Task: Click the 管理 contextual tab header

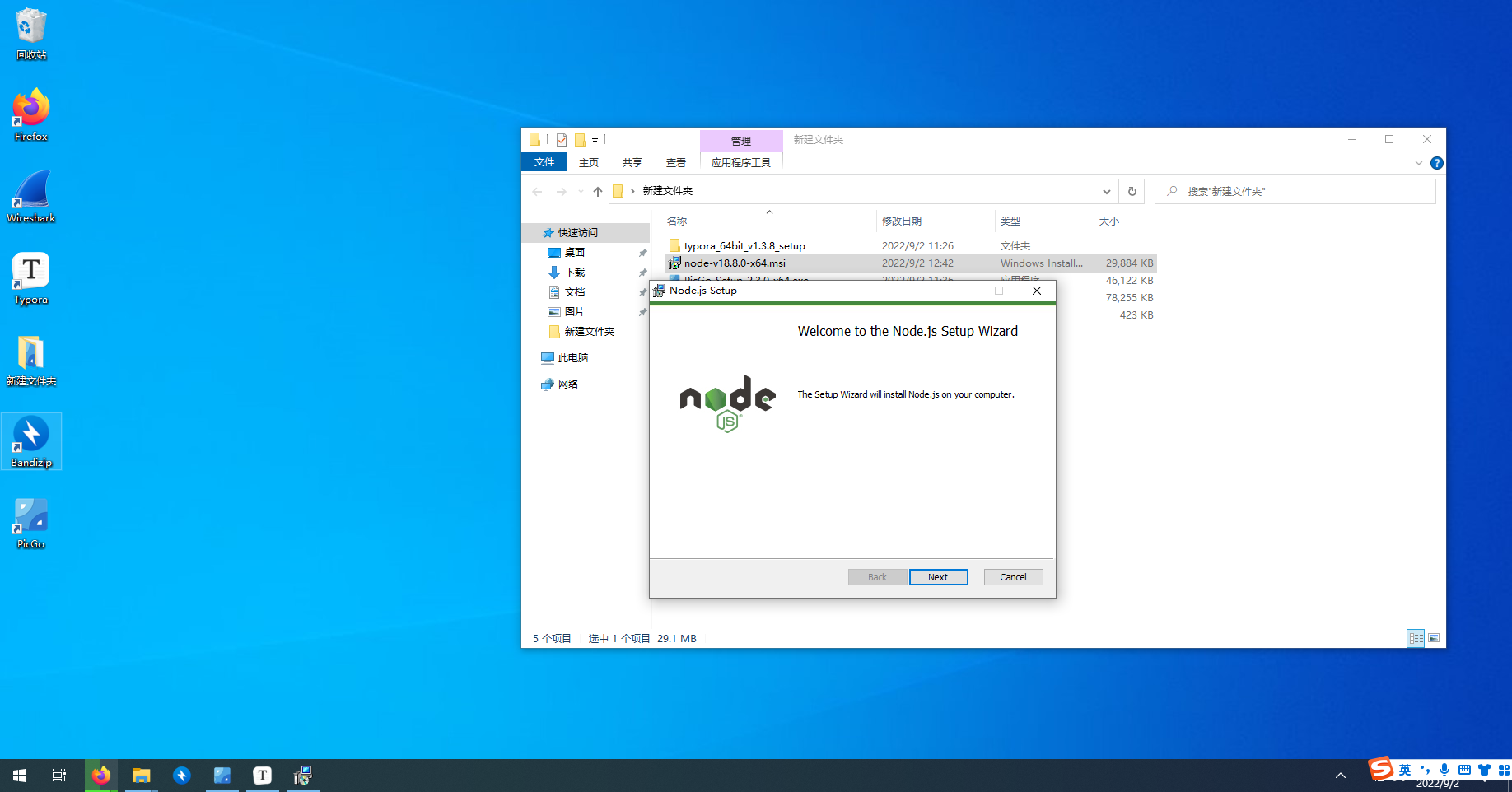Action: 741,141
